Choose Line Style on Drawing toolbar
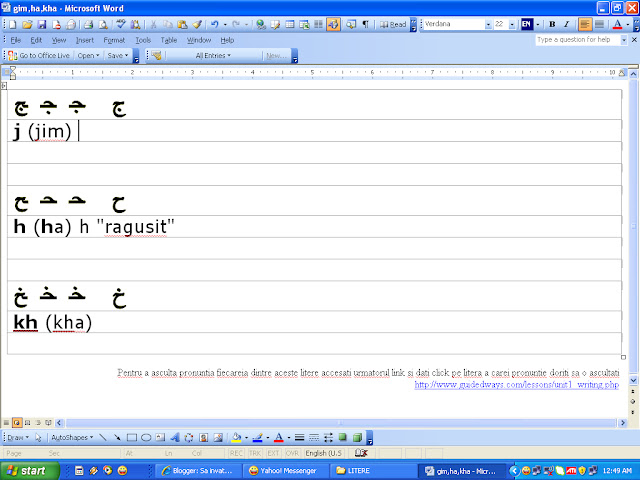This screenshot has width=640, height=480. (299, 438)
